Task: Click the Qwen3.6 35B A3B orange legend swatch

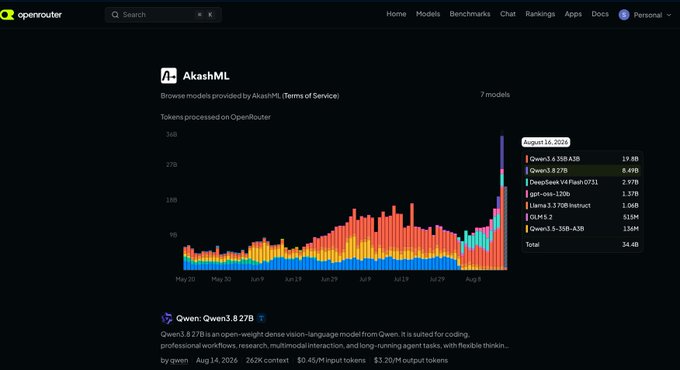Action: point(527,159)
